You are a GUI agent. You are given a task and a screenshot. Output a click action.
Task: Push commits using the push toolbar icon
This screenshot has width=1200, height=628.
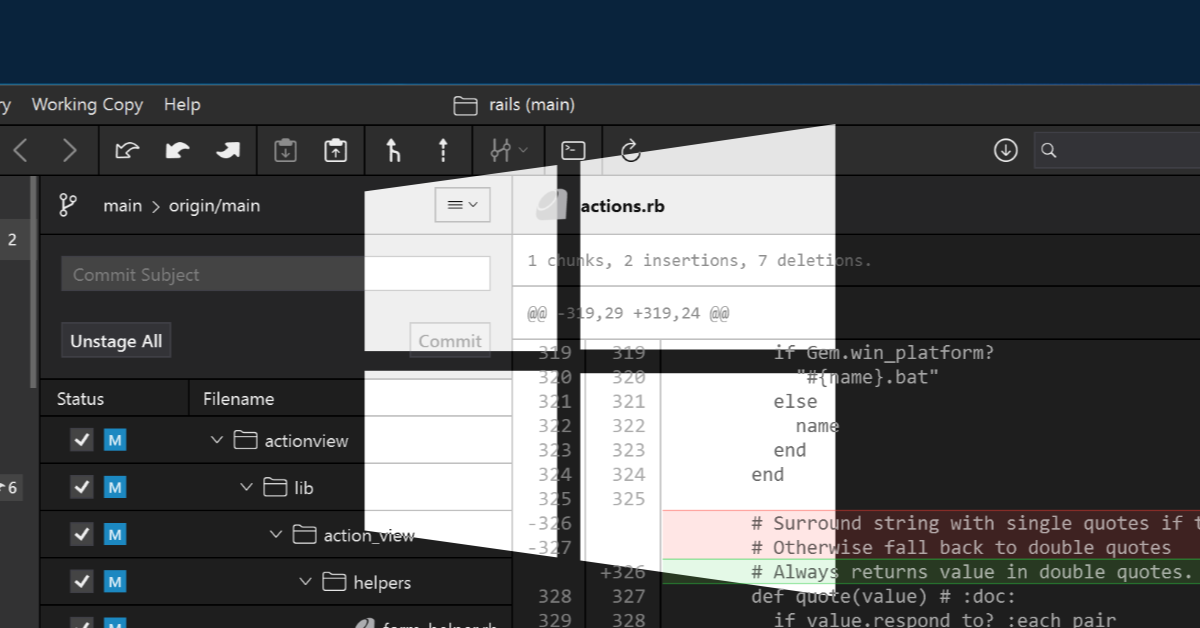[x=228, y=149]
